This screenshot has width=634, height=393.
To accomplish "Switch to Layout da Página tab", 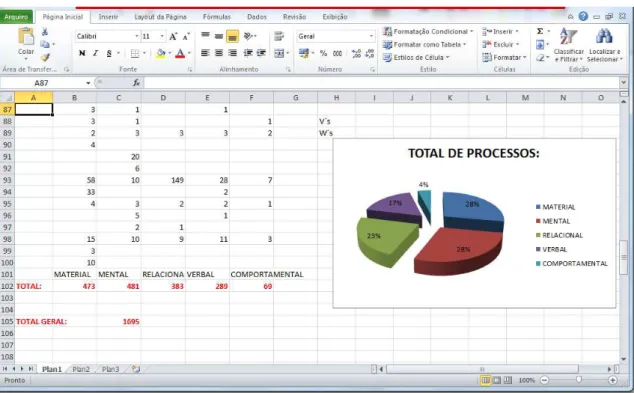I will click(x=161, y=17).
